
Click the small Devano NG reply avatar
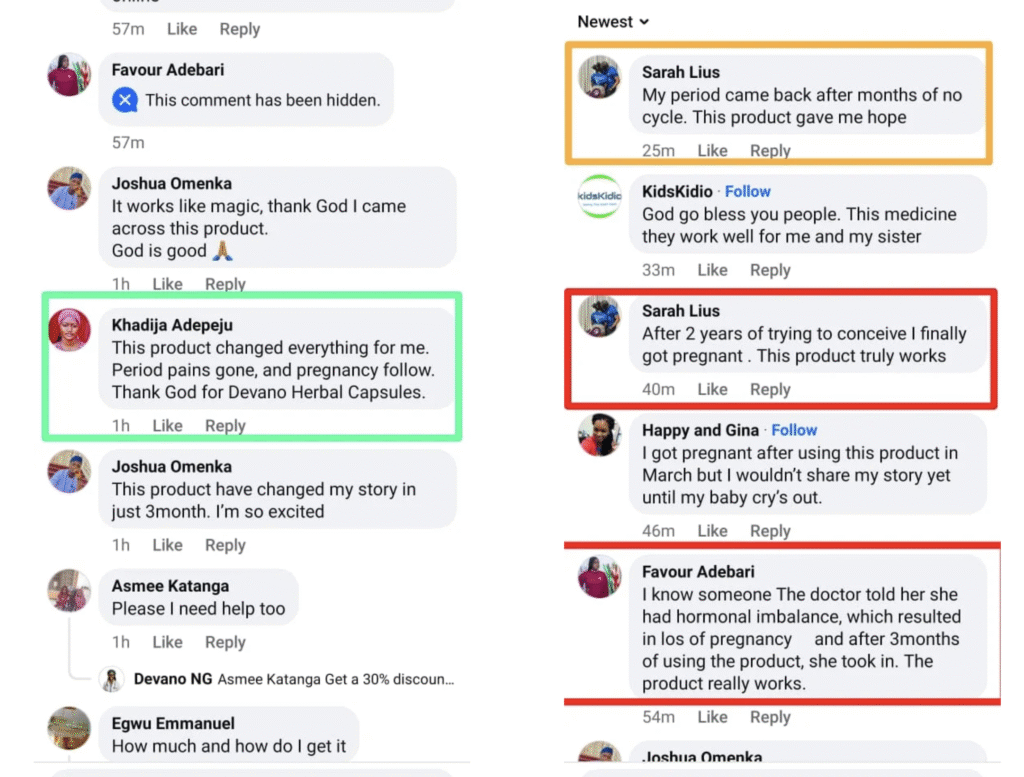pos(112,679)
